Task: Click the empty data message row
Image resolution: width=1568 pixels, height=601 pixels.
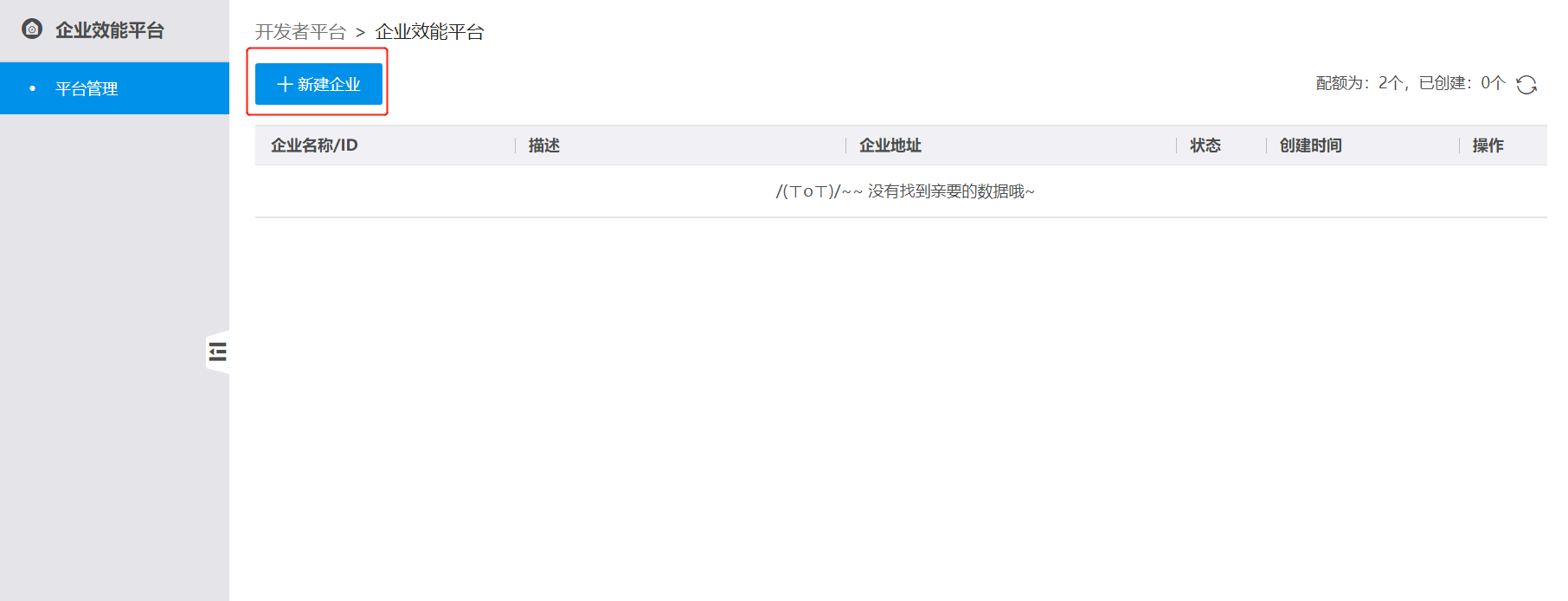Action: [x=901, y=191]
